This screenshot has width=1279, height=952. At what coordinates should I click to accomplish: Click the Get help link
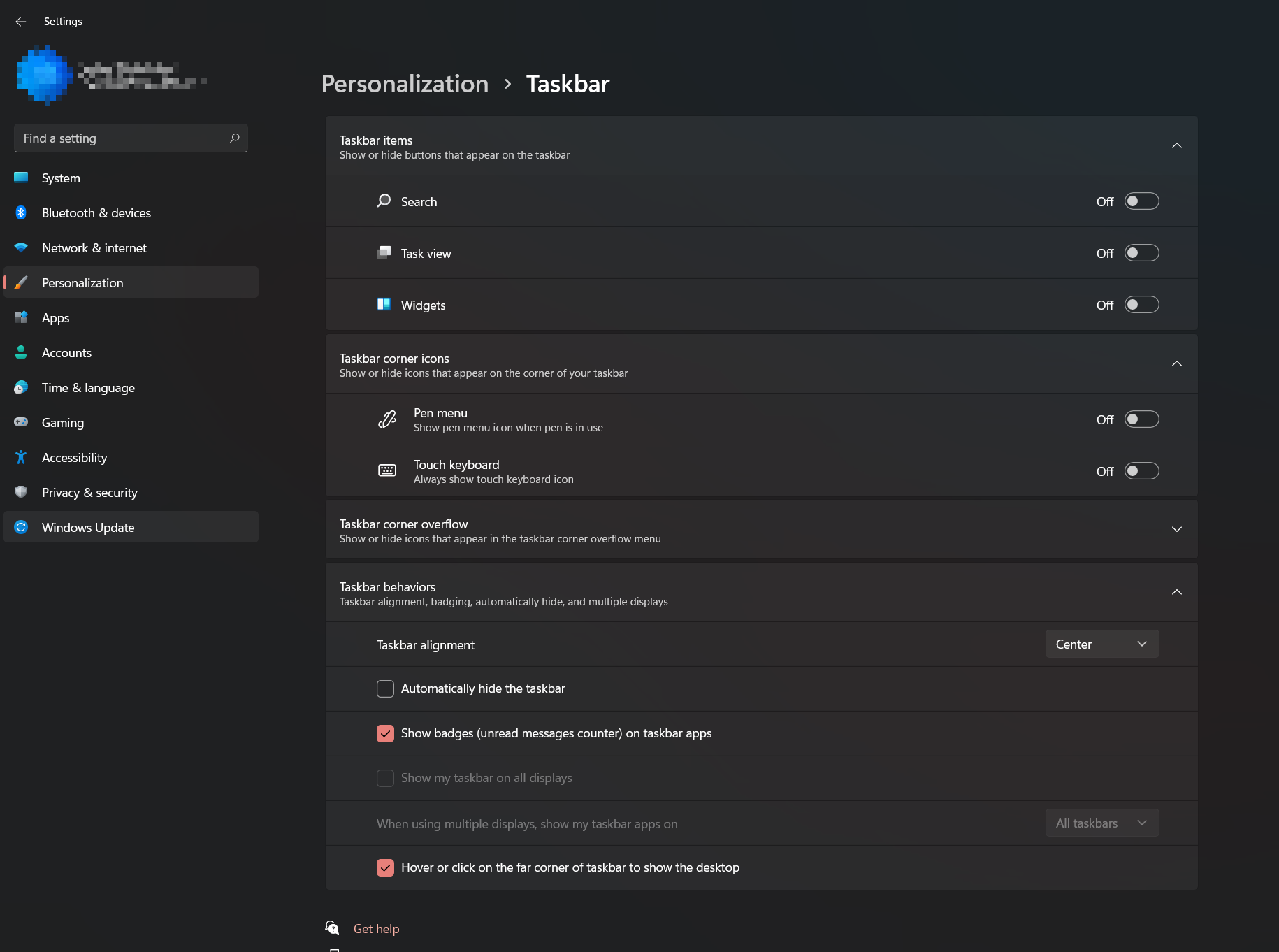(376, 928)
